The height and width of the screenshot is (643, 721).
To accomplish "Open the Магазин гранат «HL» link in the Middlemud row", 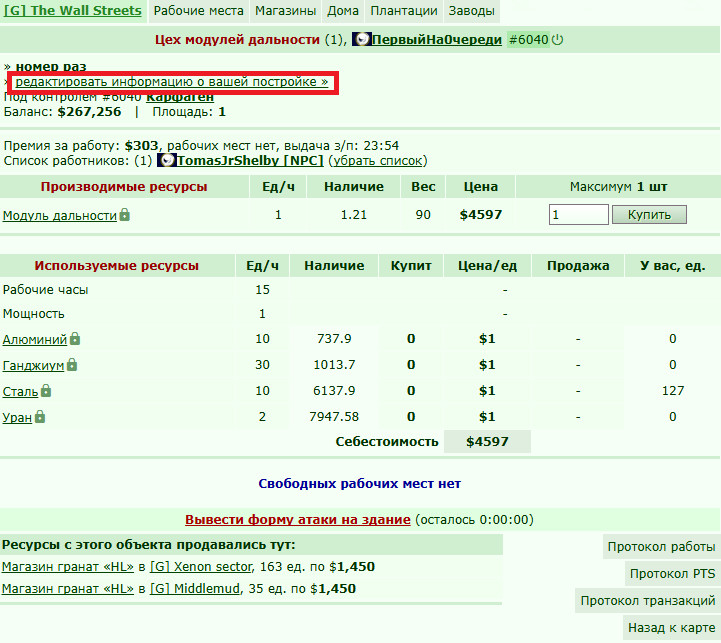I will [x=68, y=589].
